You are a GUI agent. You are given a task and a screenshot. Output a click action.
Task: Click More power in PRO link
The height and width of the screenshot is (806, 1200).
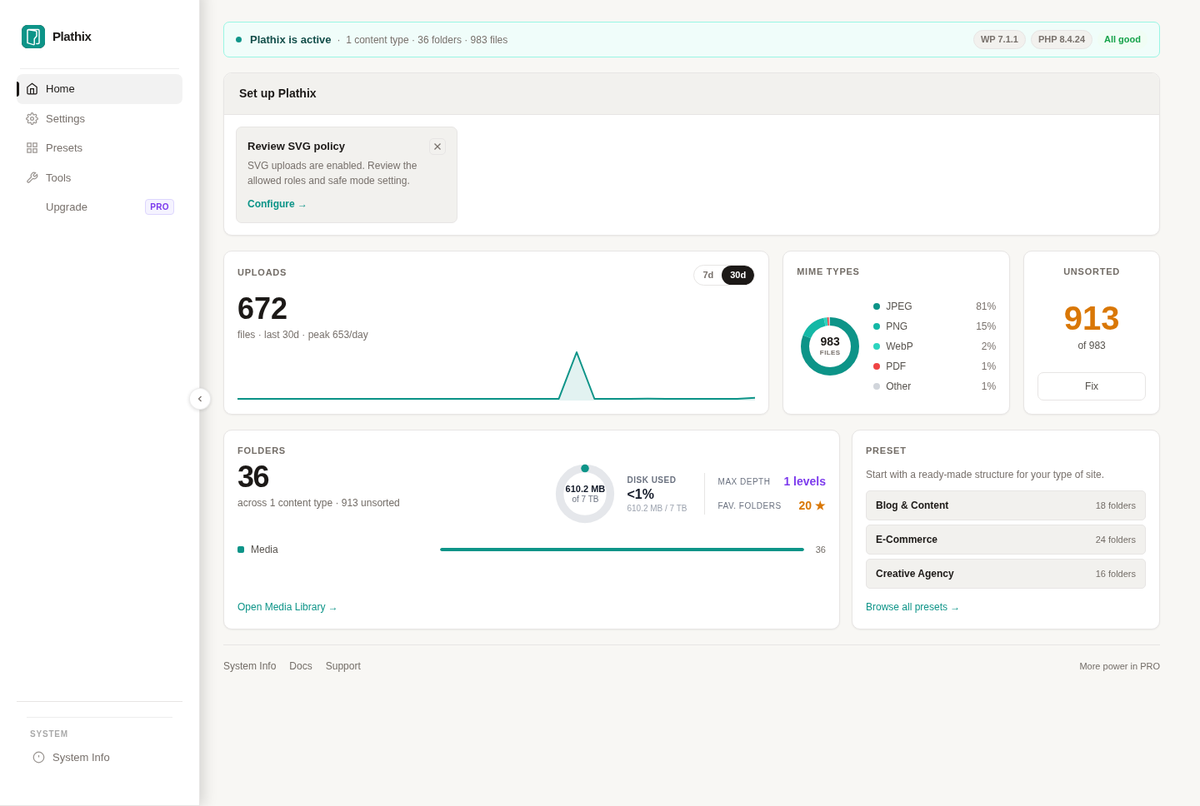[x=1119, y=666]
